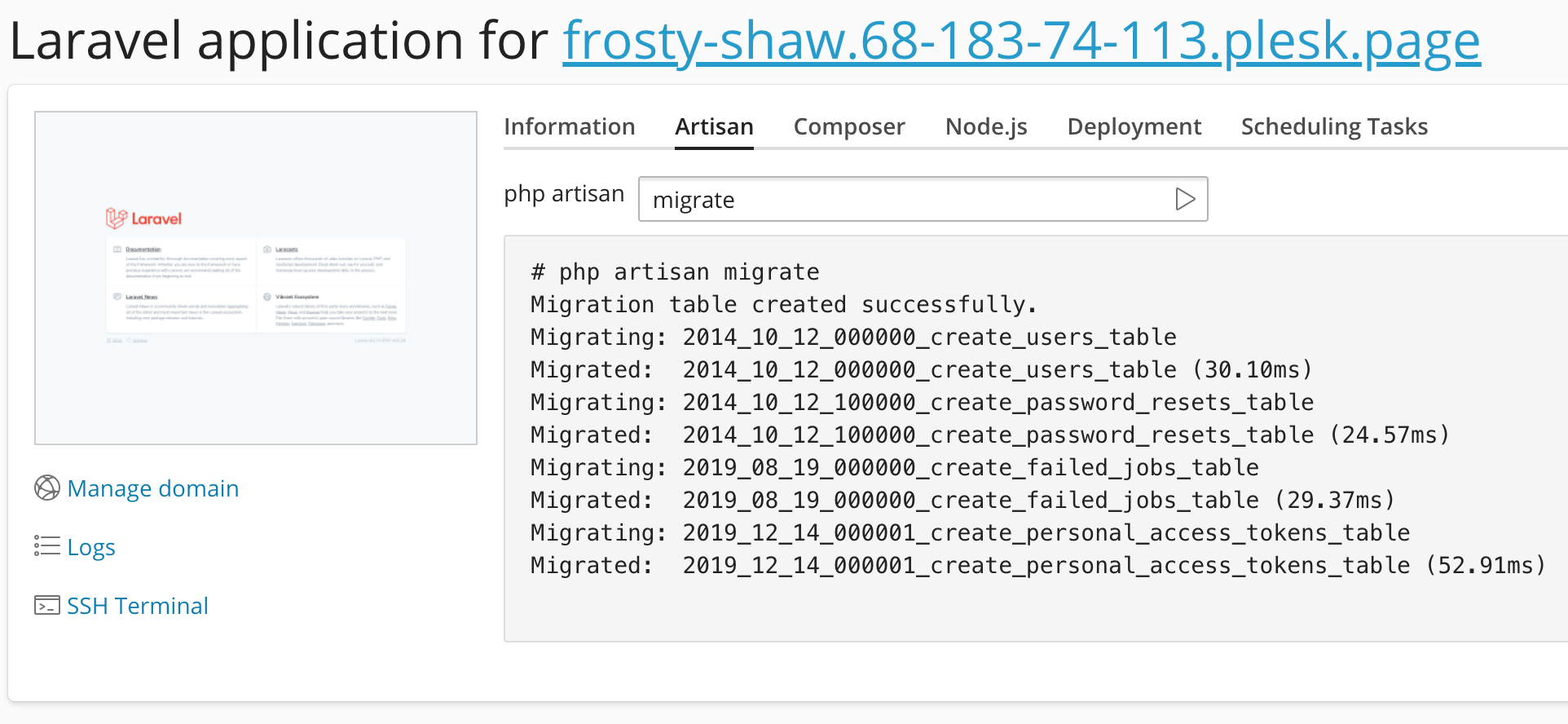Select the Artisan tab
Viewport: 1568px width, 724px height.
pyautogui.click(x=714, y=126)
